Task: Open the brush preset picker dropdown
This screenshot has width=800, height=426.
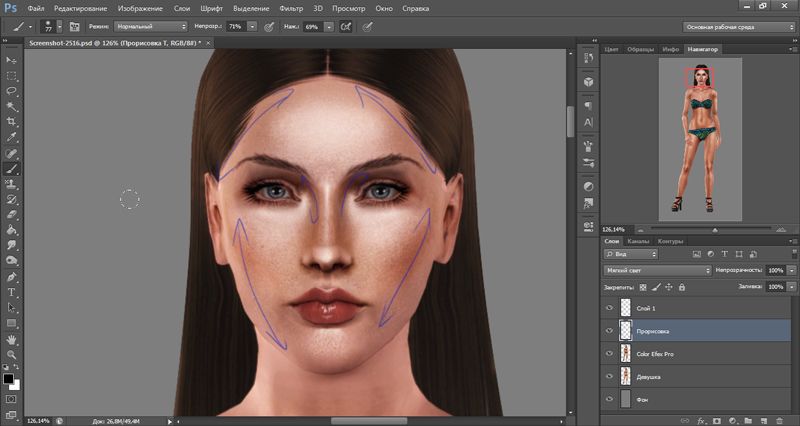Action: [x=60, y=27]
